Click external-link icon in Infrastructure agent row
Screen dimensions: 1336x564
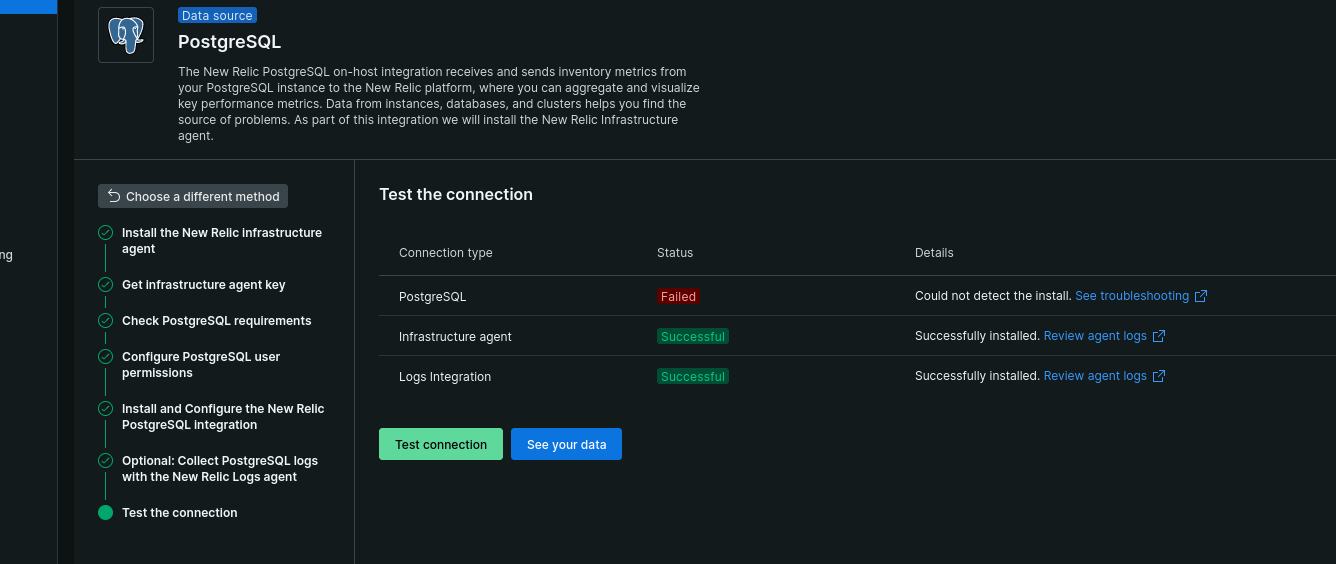(1159, 336)
